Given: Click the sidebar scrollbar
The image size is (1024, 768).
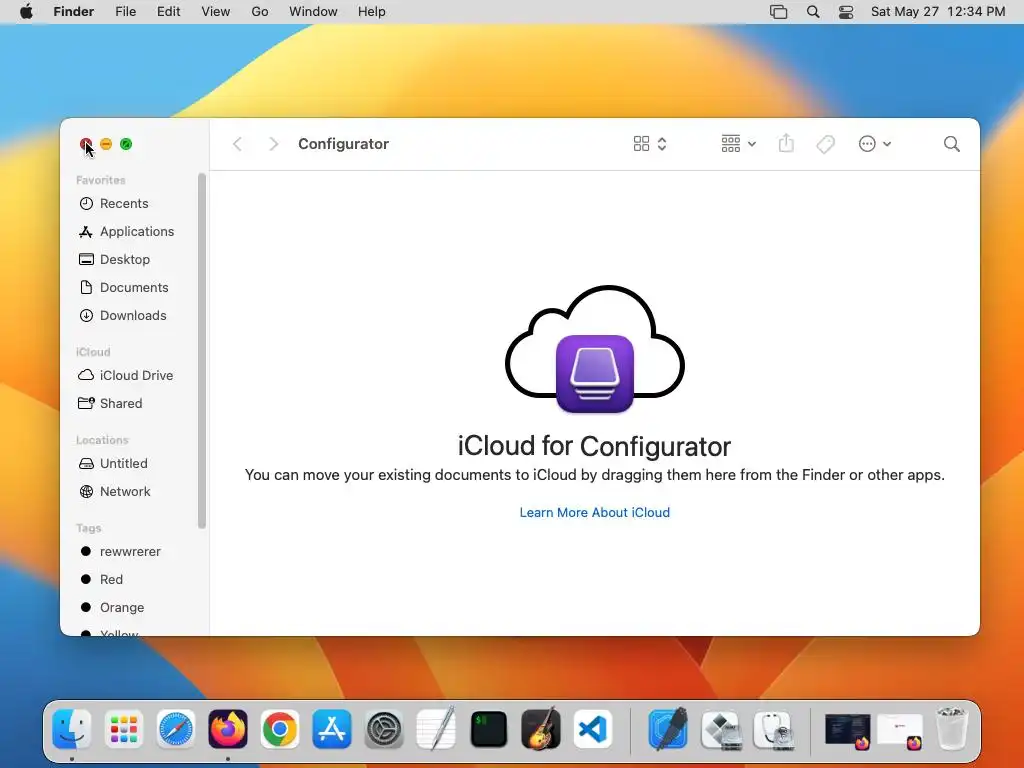Looking at the screenshot, I should (x=202, y=351).
